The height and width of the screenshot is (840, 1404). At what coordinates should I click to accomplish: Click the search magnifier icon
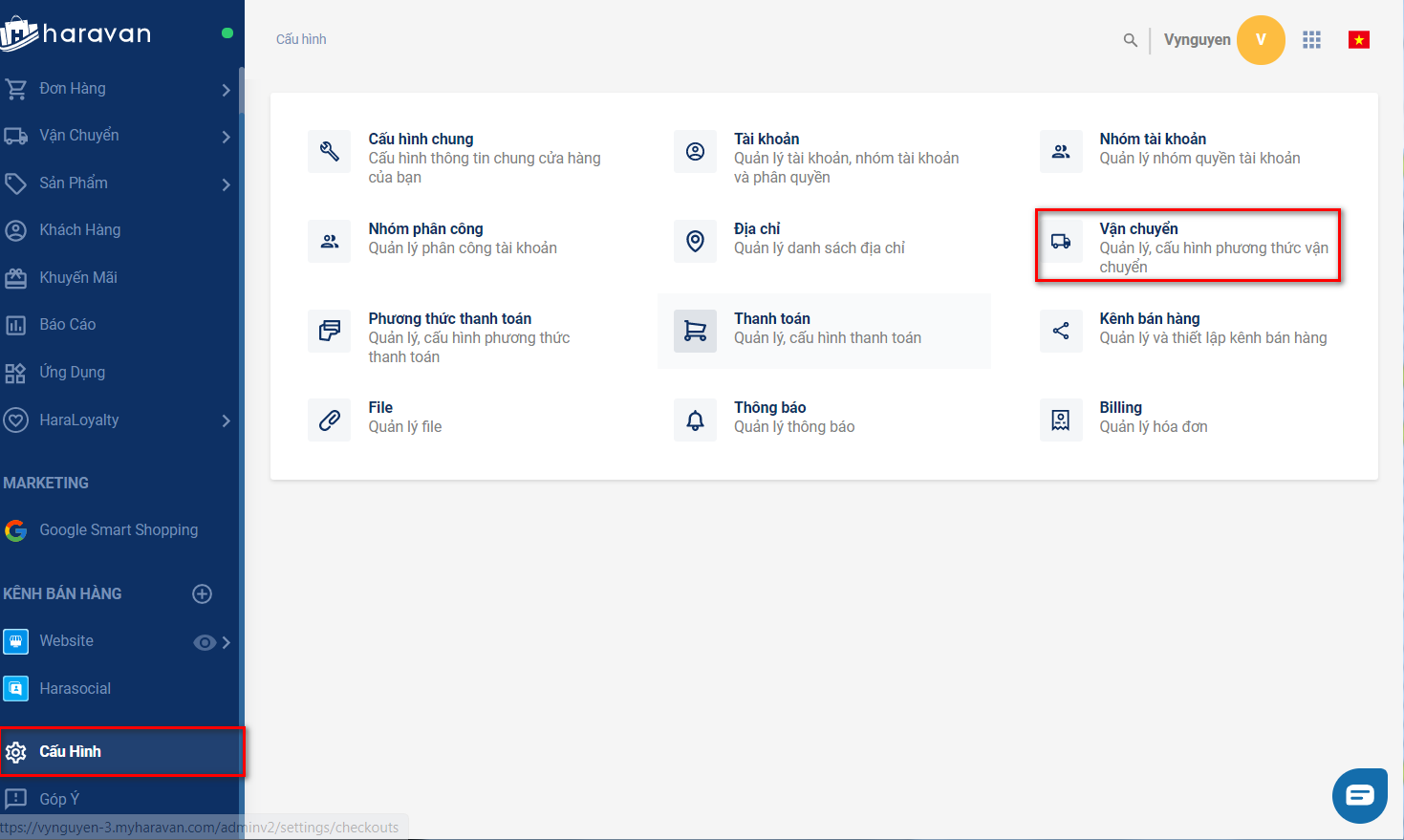tap(1130, 40)
